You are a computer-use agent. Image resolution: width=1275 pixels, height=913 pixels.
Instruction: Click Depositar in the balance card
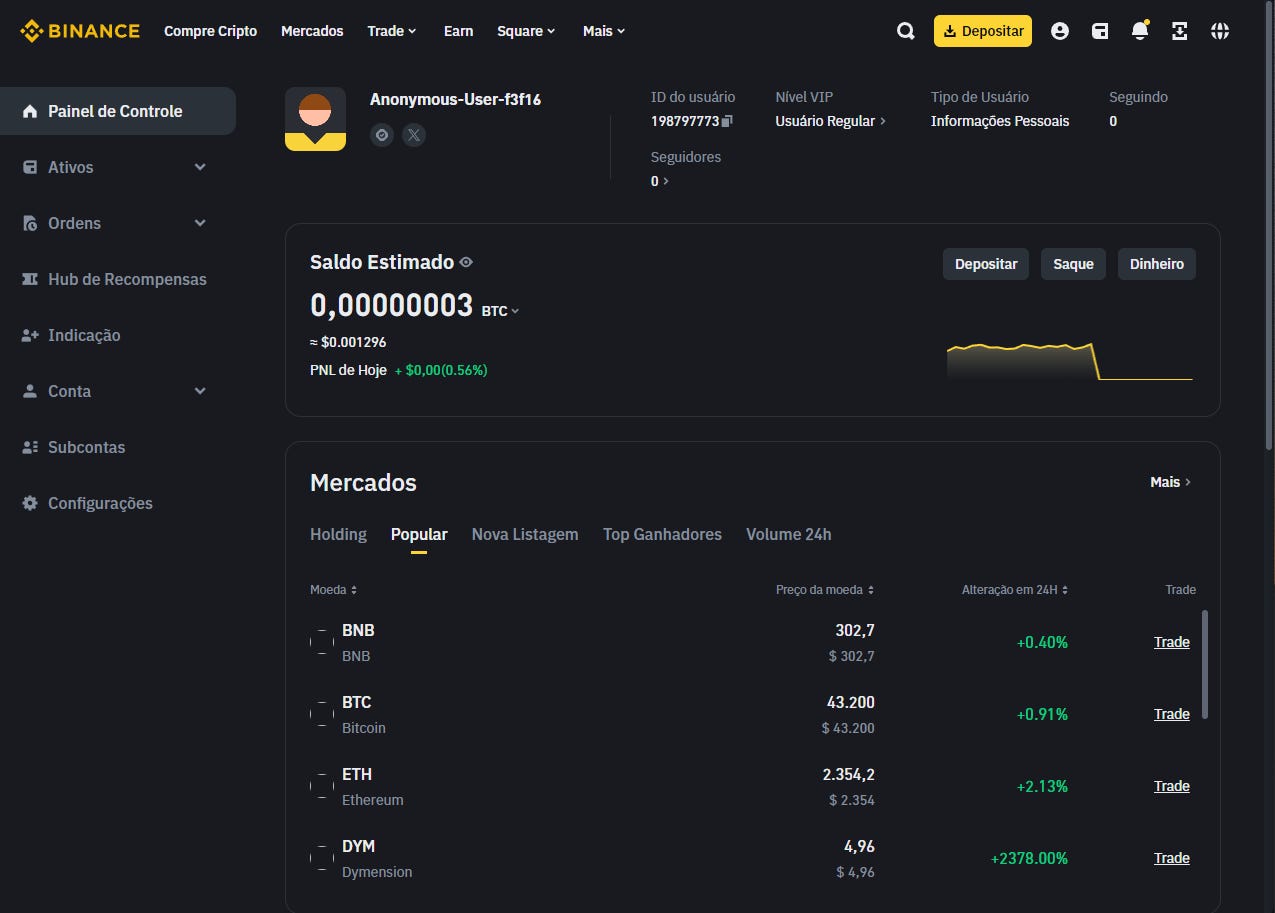click(x=986, y=264)
